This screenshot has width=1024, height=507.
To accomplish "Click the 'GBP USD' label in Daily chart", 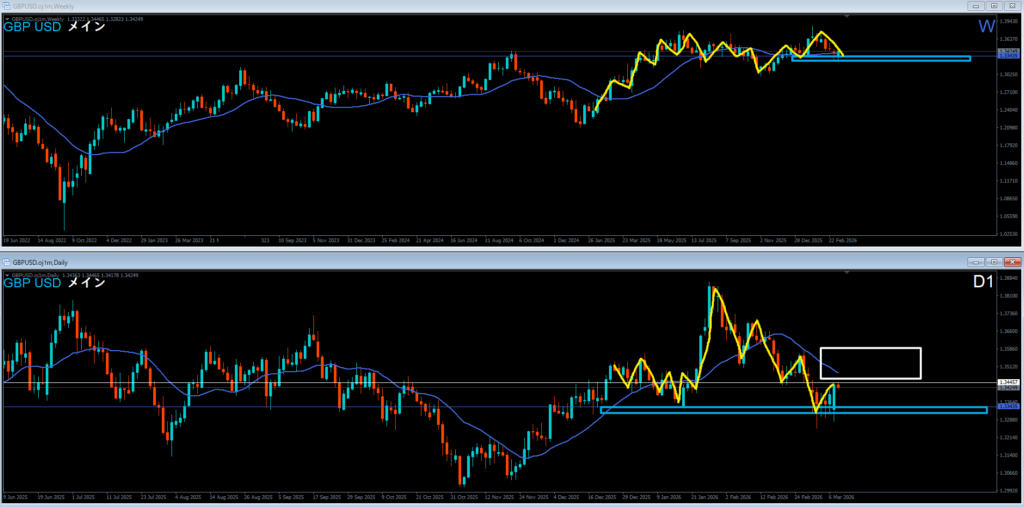I will point(32,284).
